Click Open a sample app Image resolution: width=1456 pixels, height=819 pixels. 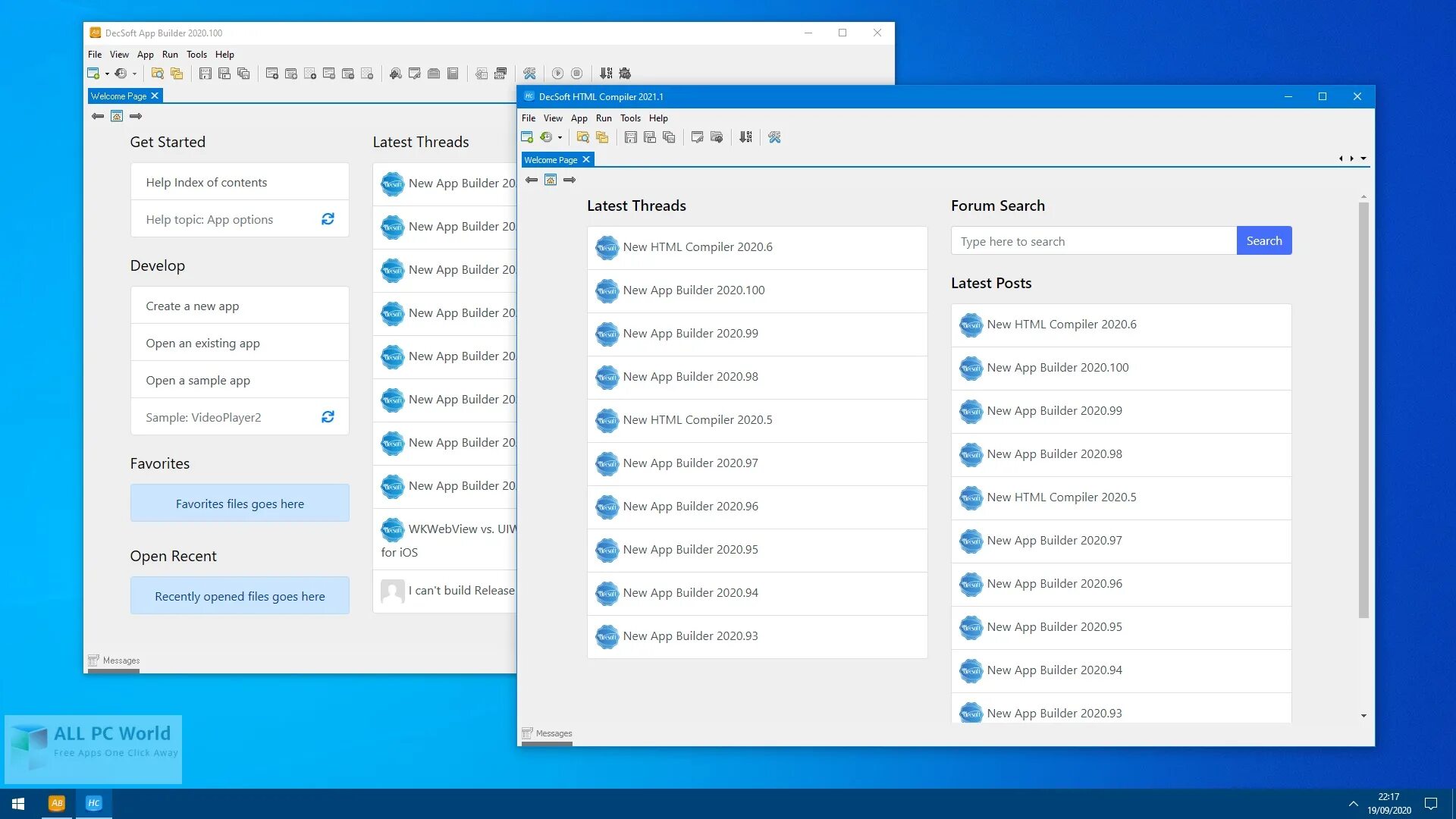click(240, 380)
